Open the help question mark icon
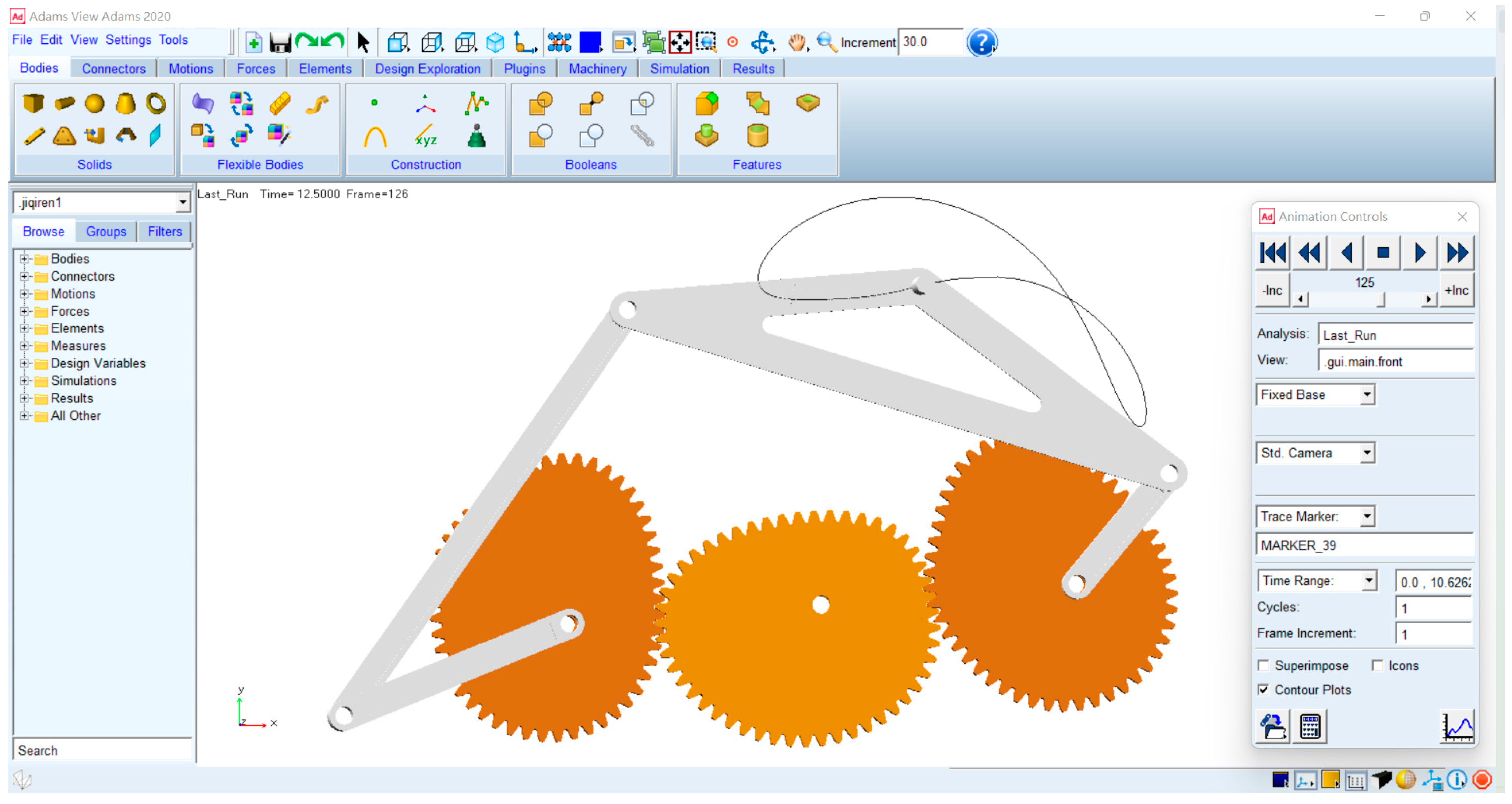The height and width of the screenshot is (804, 1512). pyautogui.click(x=981, y=42)
